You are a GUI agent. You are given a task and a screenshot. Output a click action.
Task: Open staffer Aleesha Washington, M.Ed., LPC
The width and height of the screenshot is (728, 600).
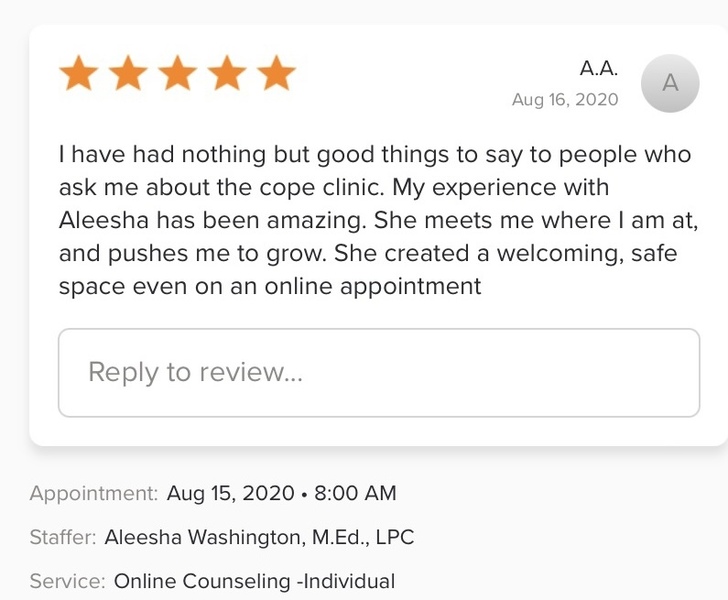[x=259, y=537]
